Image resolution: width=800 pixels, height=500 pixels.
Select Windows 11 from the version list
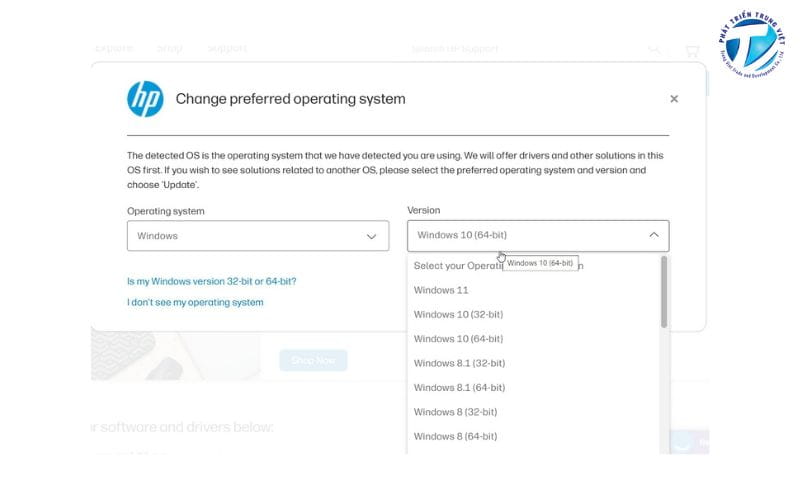441,290
